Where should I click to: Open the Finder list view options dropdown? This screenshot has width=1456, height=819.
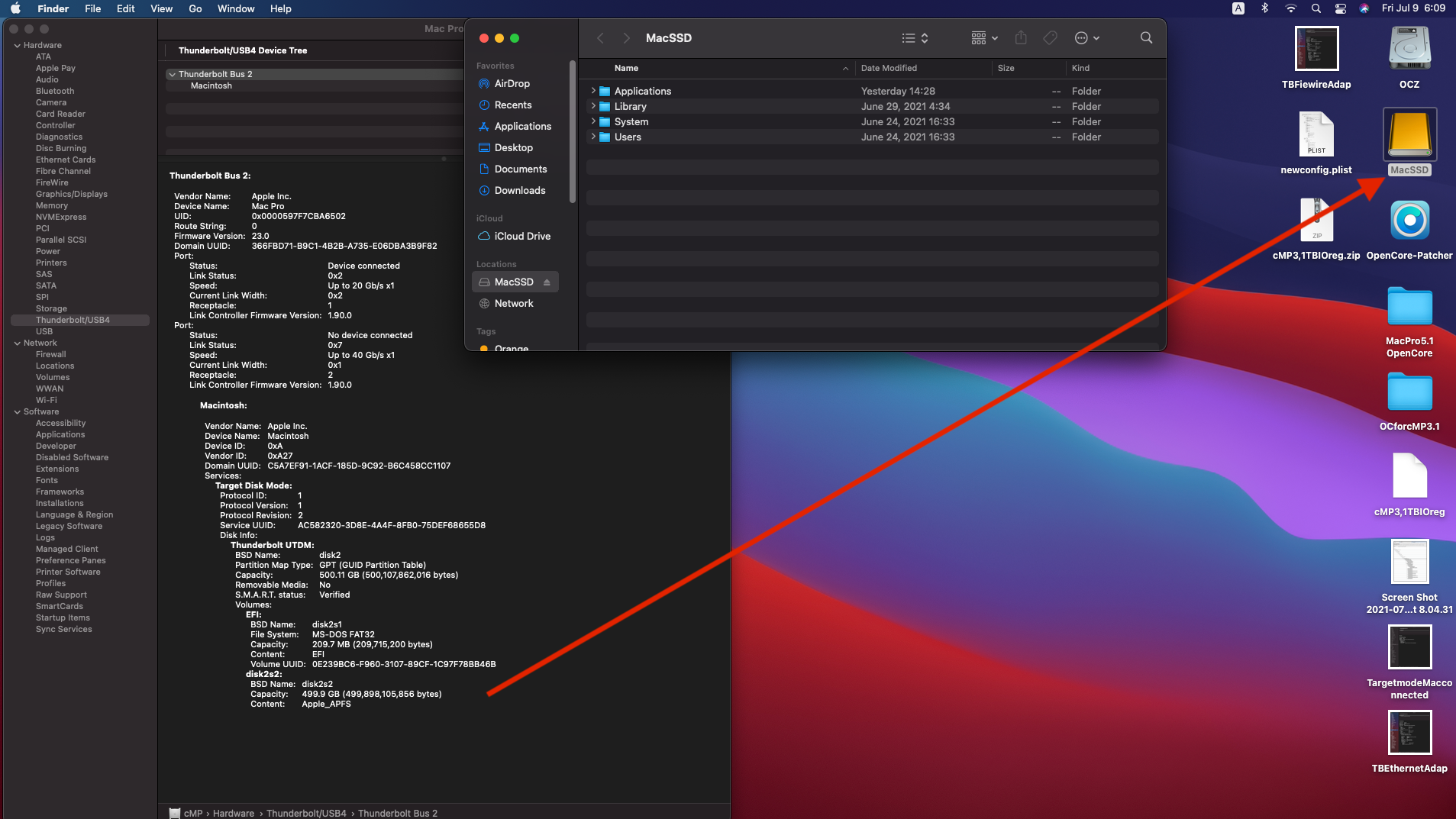tap(915, 38)
